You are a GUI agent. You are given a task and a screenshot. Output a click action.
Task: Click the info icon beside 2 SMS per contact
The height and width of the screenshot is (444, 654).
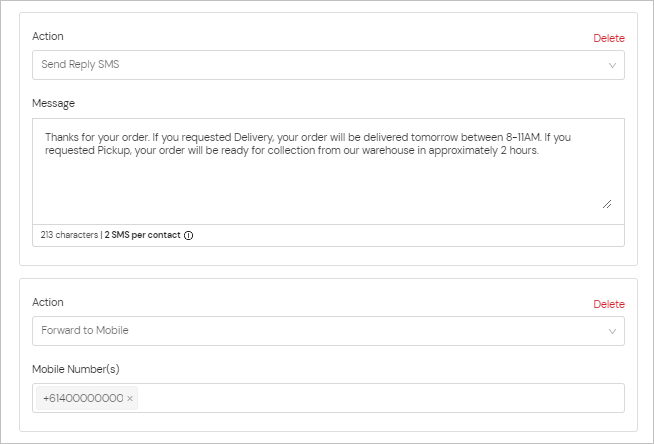[189, 236]
